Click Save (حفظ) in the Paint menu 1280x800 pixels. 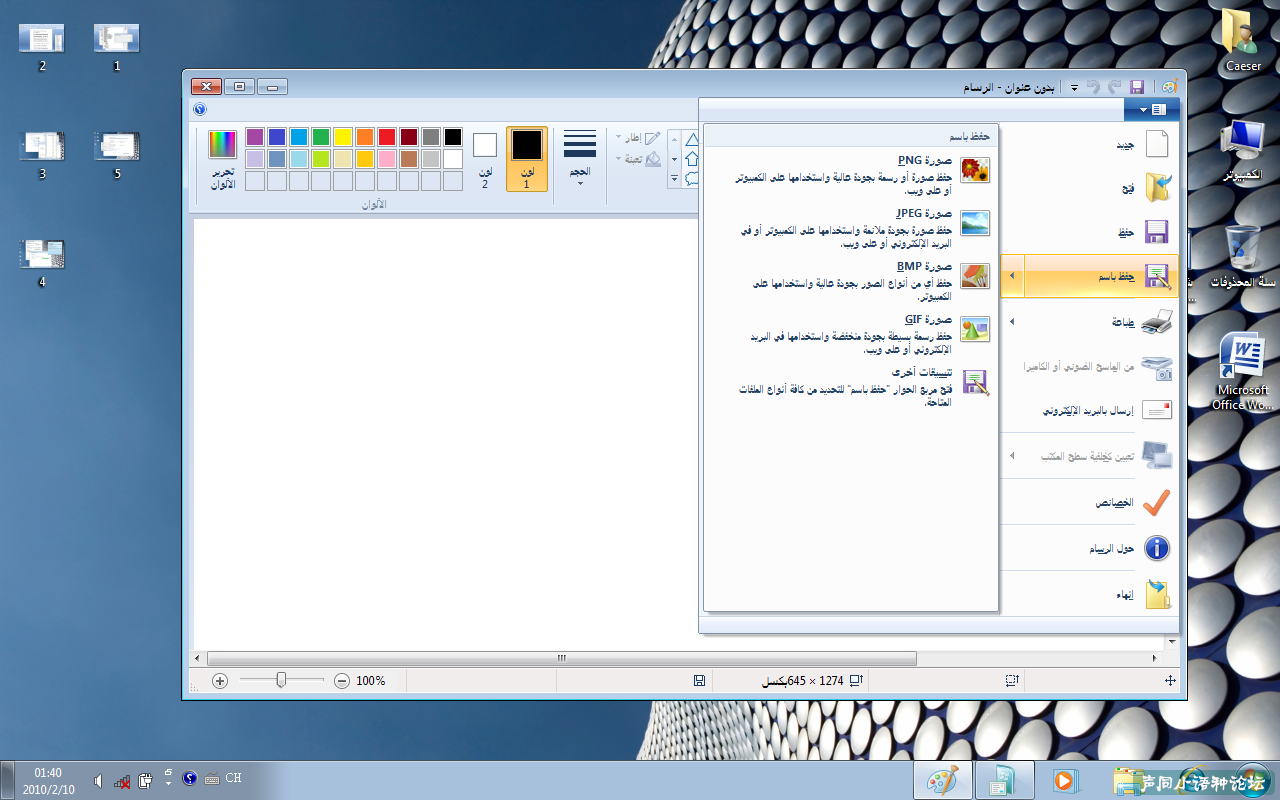[x=1090, y=232]
